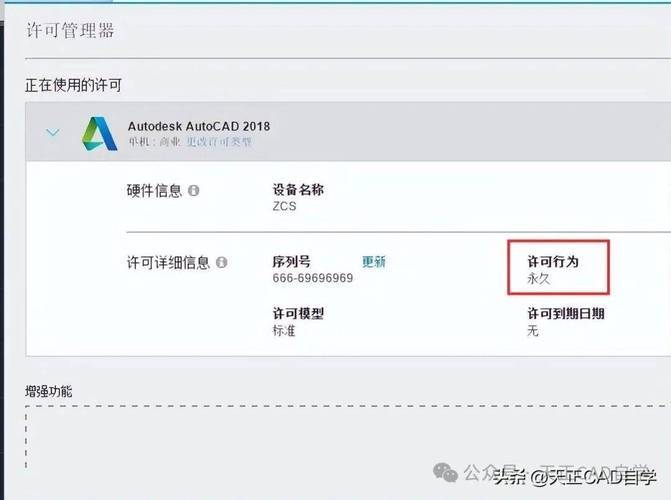Click the 许可到期日期 label
Viewport: 671px width, 500px height.
566,313
